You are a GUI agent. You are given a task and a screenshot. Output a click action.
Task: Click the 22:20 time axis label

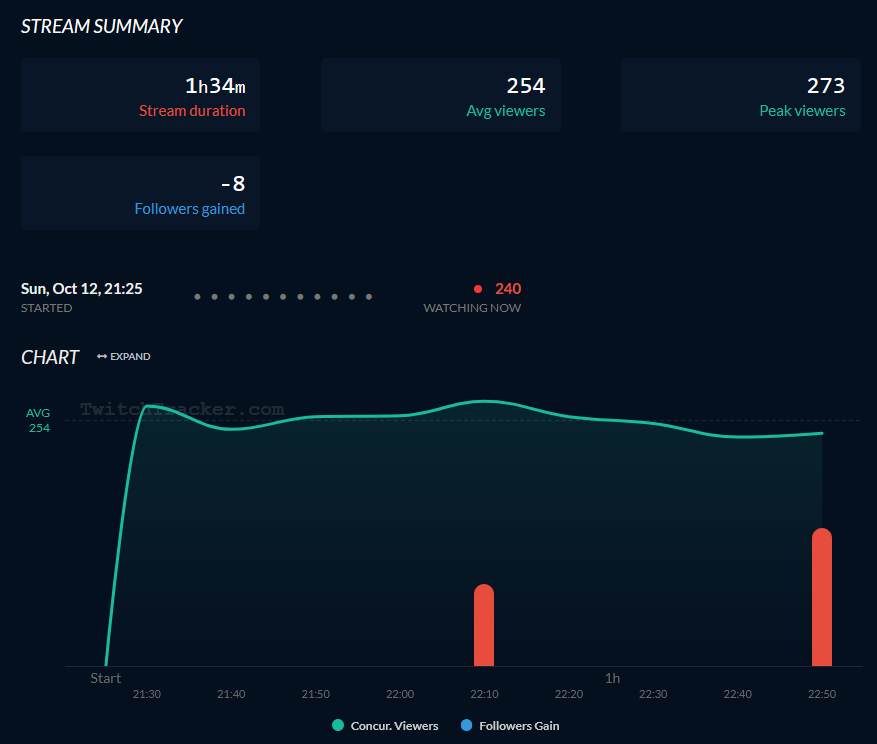(x=569, y=694)
